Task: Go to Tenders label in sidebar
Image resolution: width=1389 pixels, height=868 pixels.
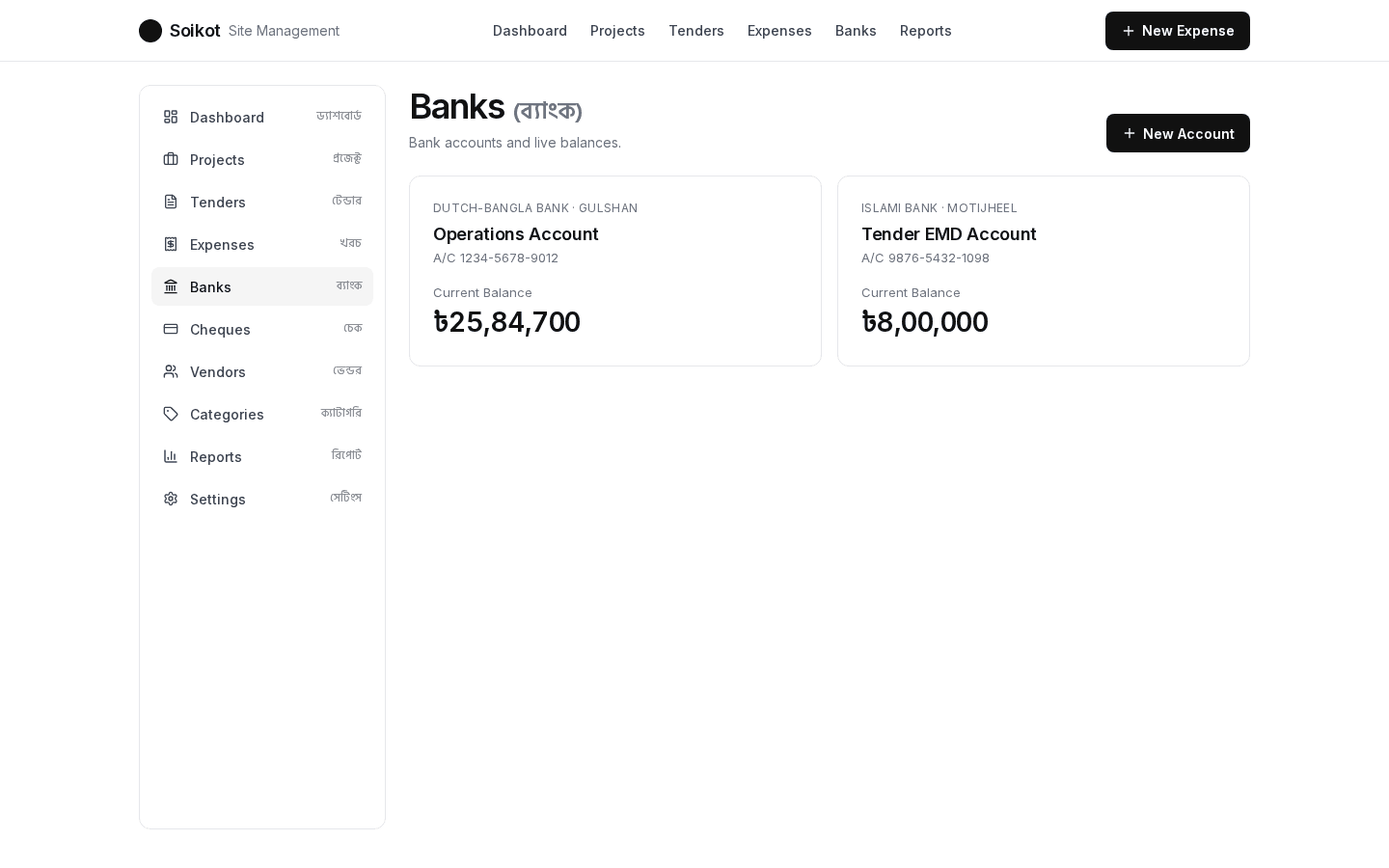Action: point(218,202)
